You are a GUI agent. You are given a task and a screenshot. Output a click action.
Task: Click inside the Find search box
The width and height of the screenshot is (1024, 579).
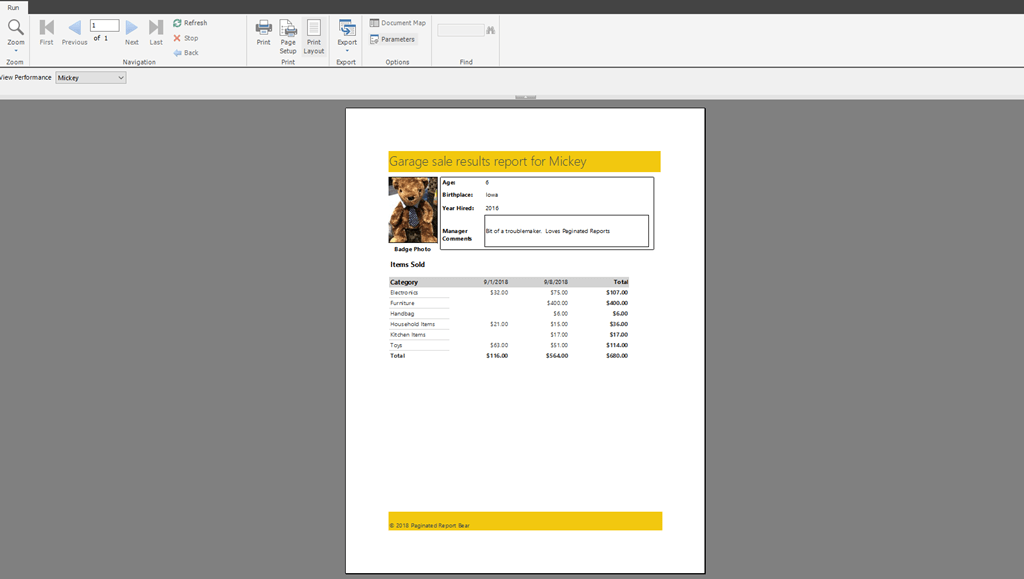point(459,29)
